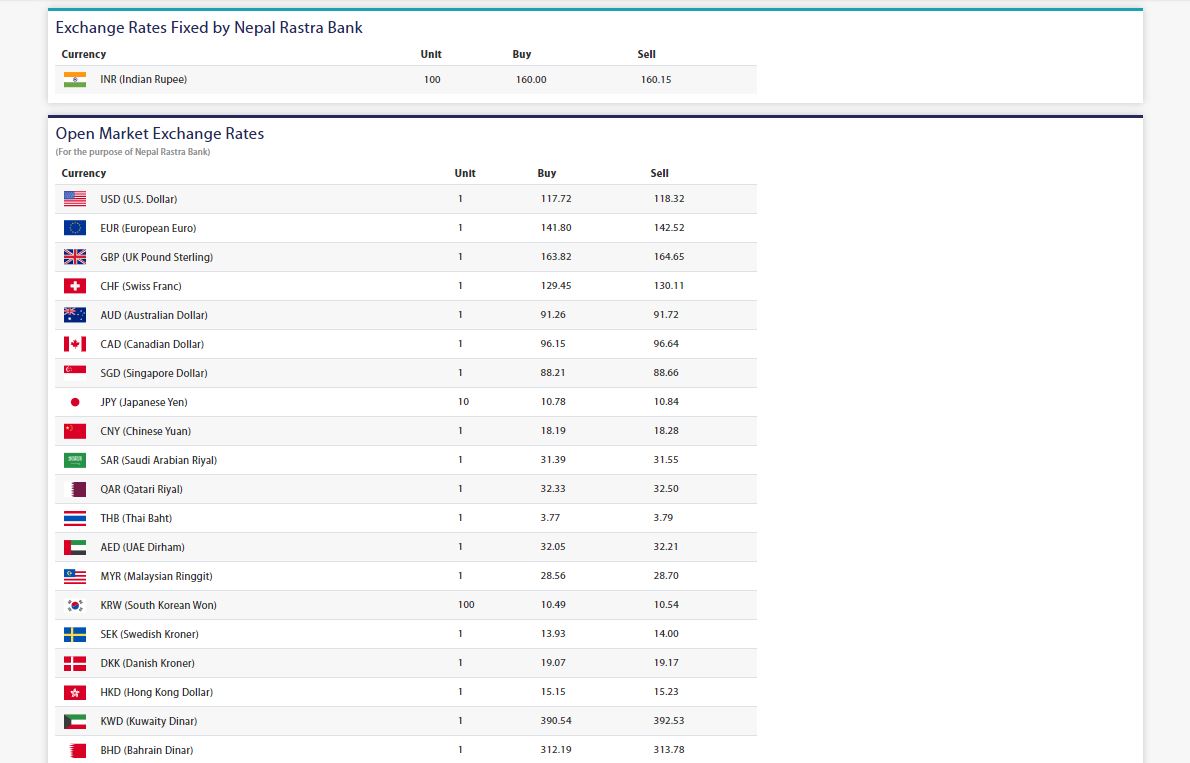1190x763 pixels.
Task: Select the 'SEK (Swedish Kroner)' currency name
Action: (150, 635)
